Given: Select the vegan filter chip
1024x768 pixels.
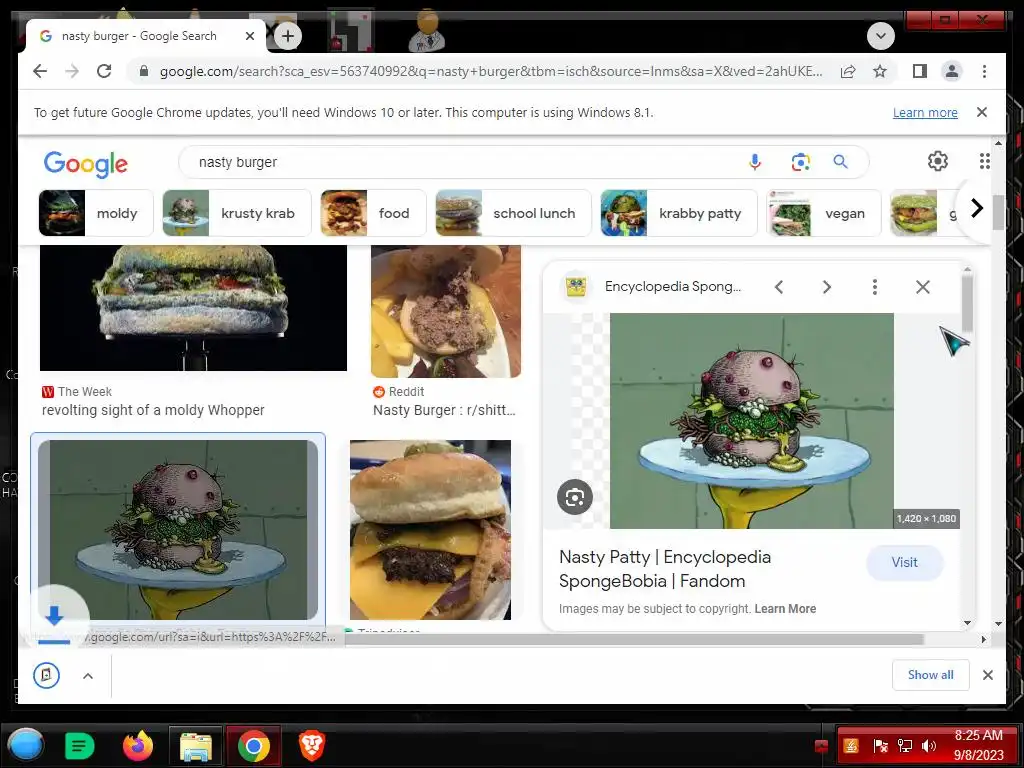Looking at the screenshot, I should 824,213.
